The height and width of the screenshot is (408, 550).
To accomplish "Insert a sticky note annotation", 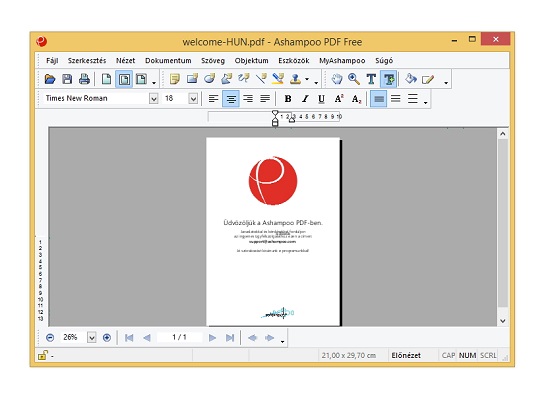I will [175, 79].
